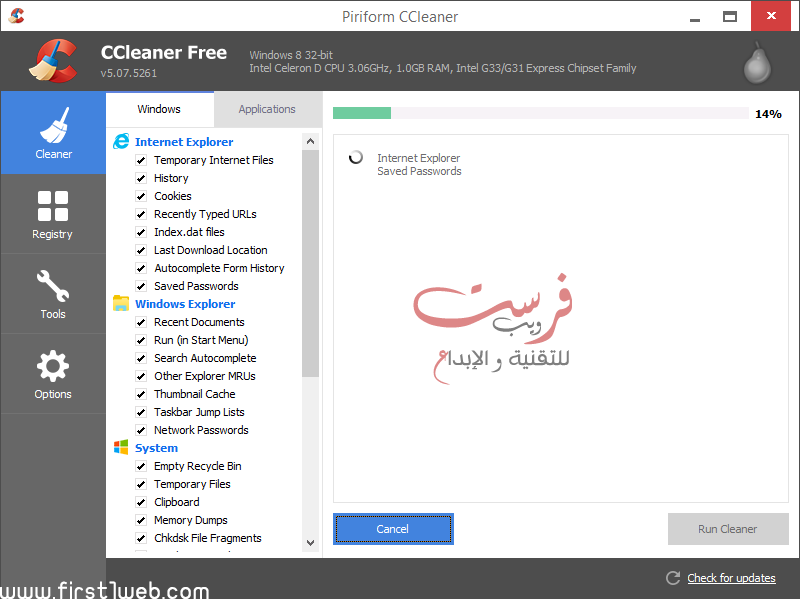Click the Internet Explorer category icon

[x=121, y=141]
